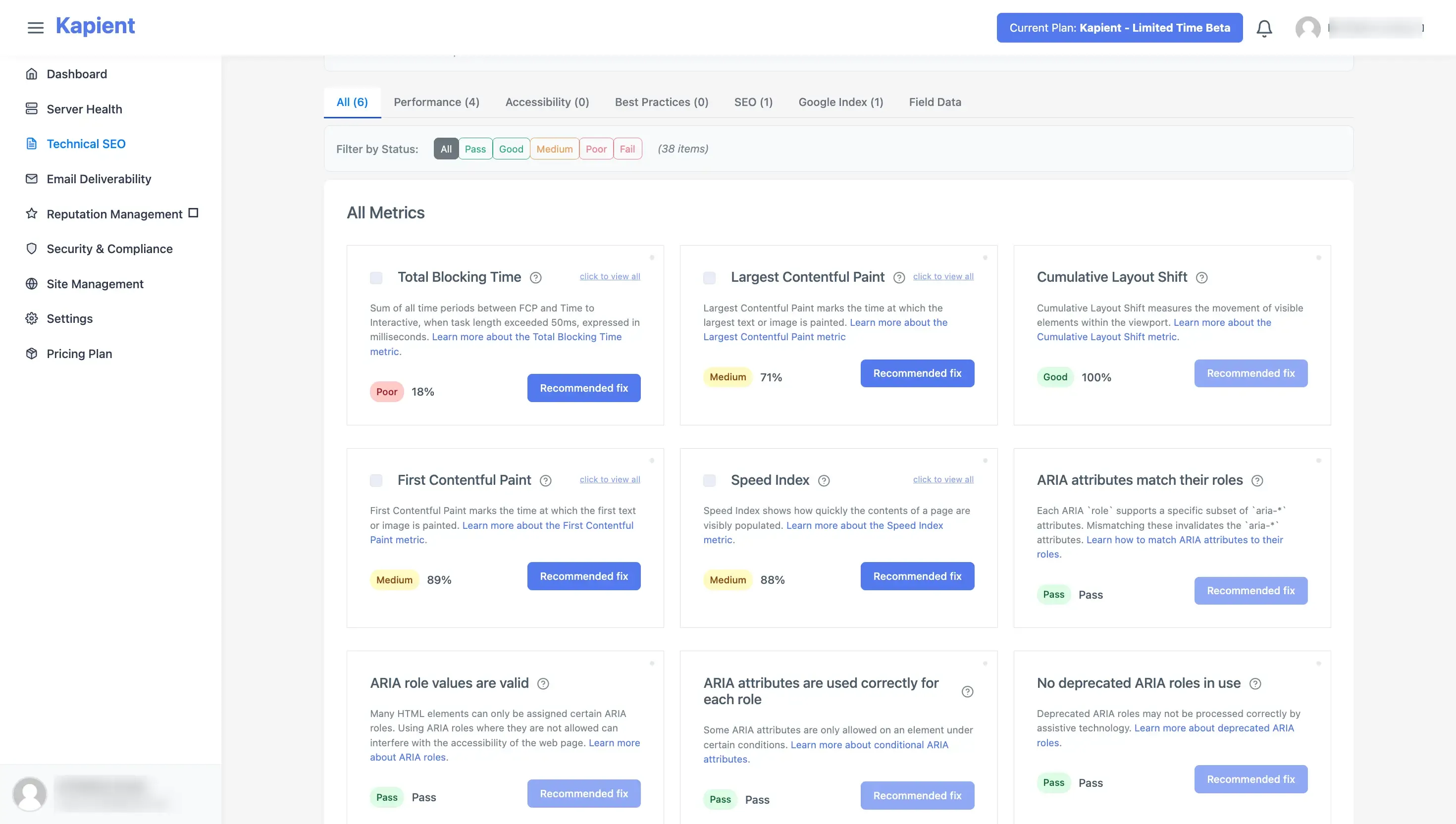The width and height of the screenshot is (1456, 824).
Task: Click the notification bell icon
Action: click(x=1264, y=28)
